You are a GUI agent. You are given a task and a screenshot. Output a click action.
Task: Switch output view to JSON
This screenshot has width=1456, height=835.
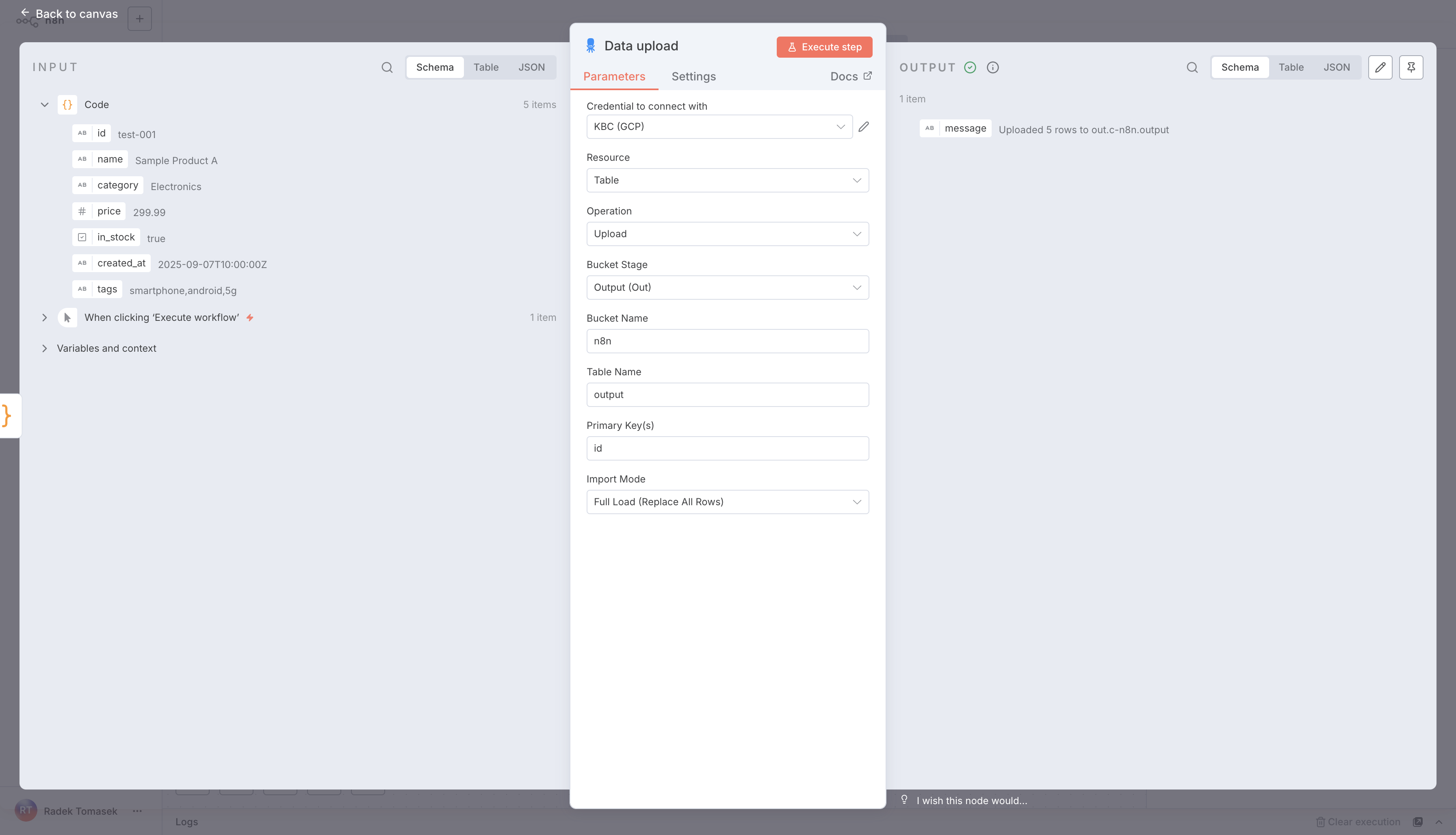coord(1337,67)
